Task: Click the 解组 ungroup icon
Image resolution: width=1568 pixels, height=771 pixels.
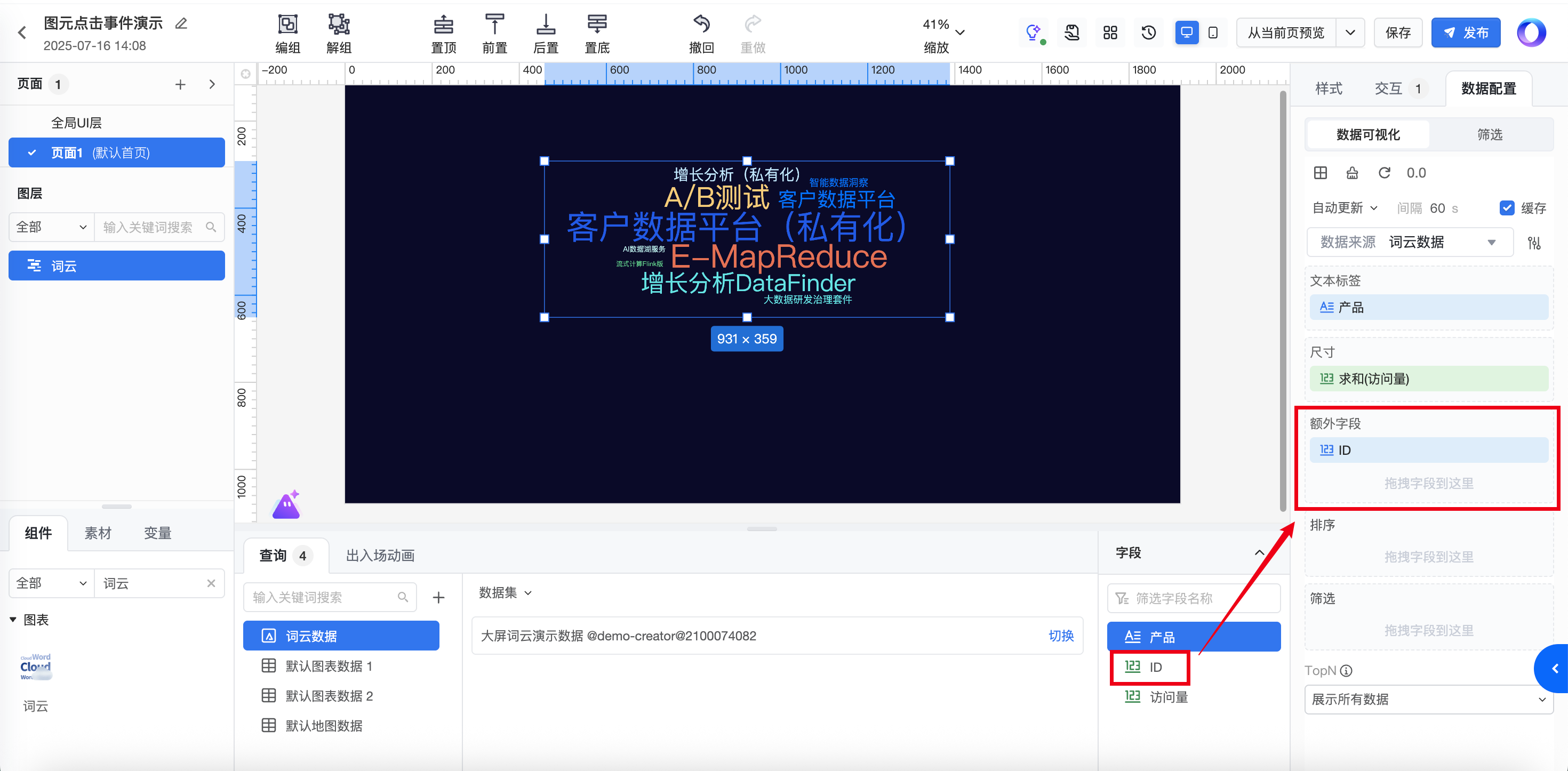Action: (339, 25)
